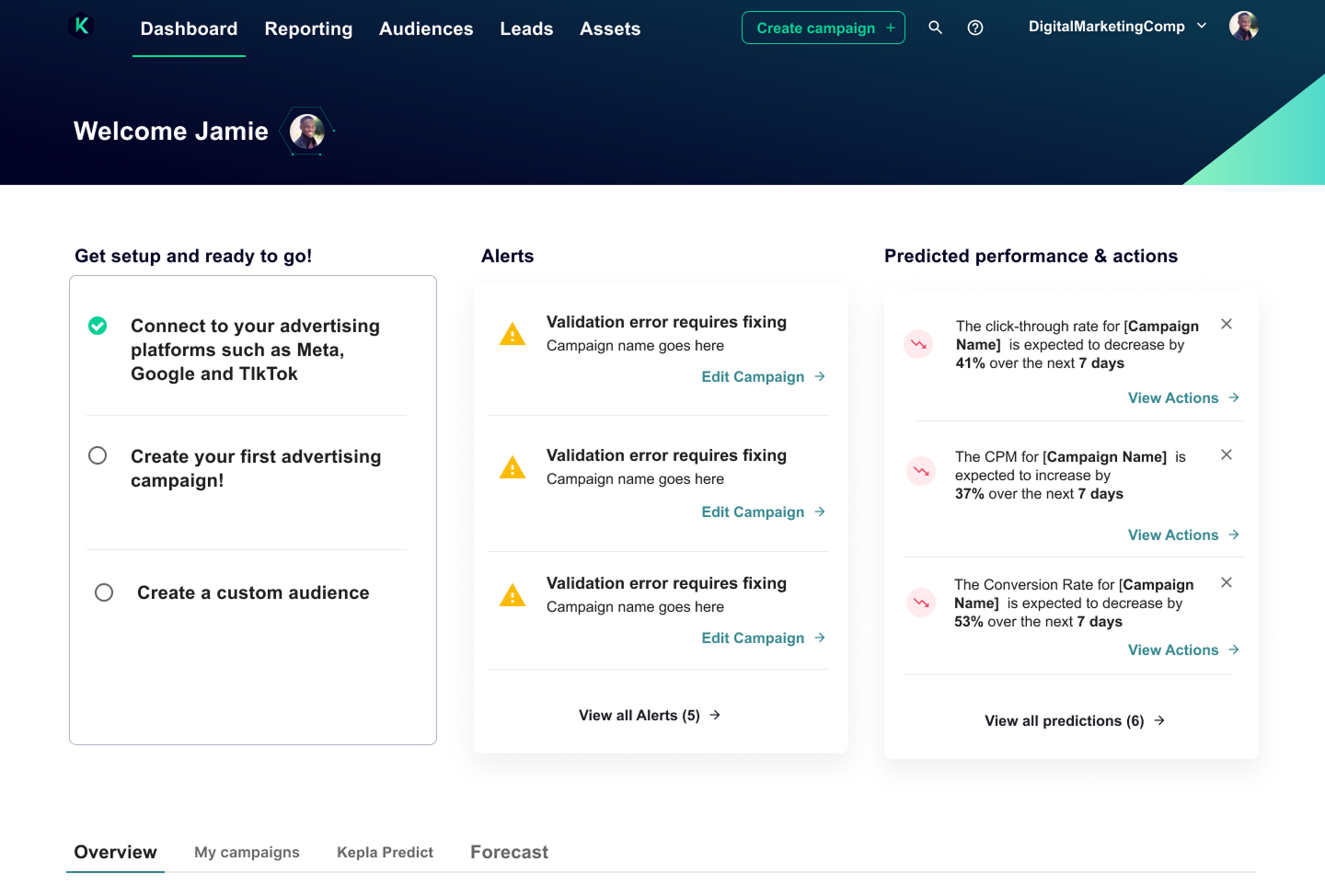
Task: Click the first 'Validation error requires fixing' heading
Action: click(x=666, y=322)
